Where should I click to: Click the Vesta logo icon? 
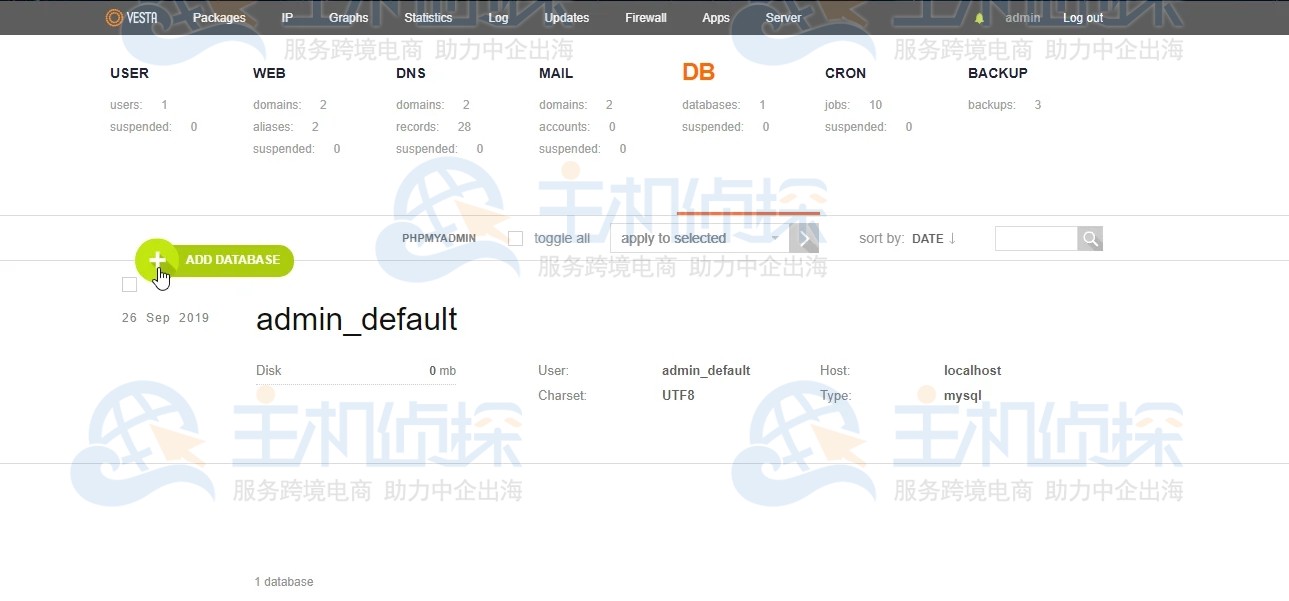[111, 17]
